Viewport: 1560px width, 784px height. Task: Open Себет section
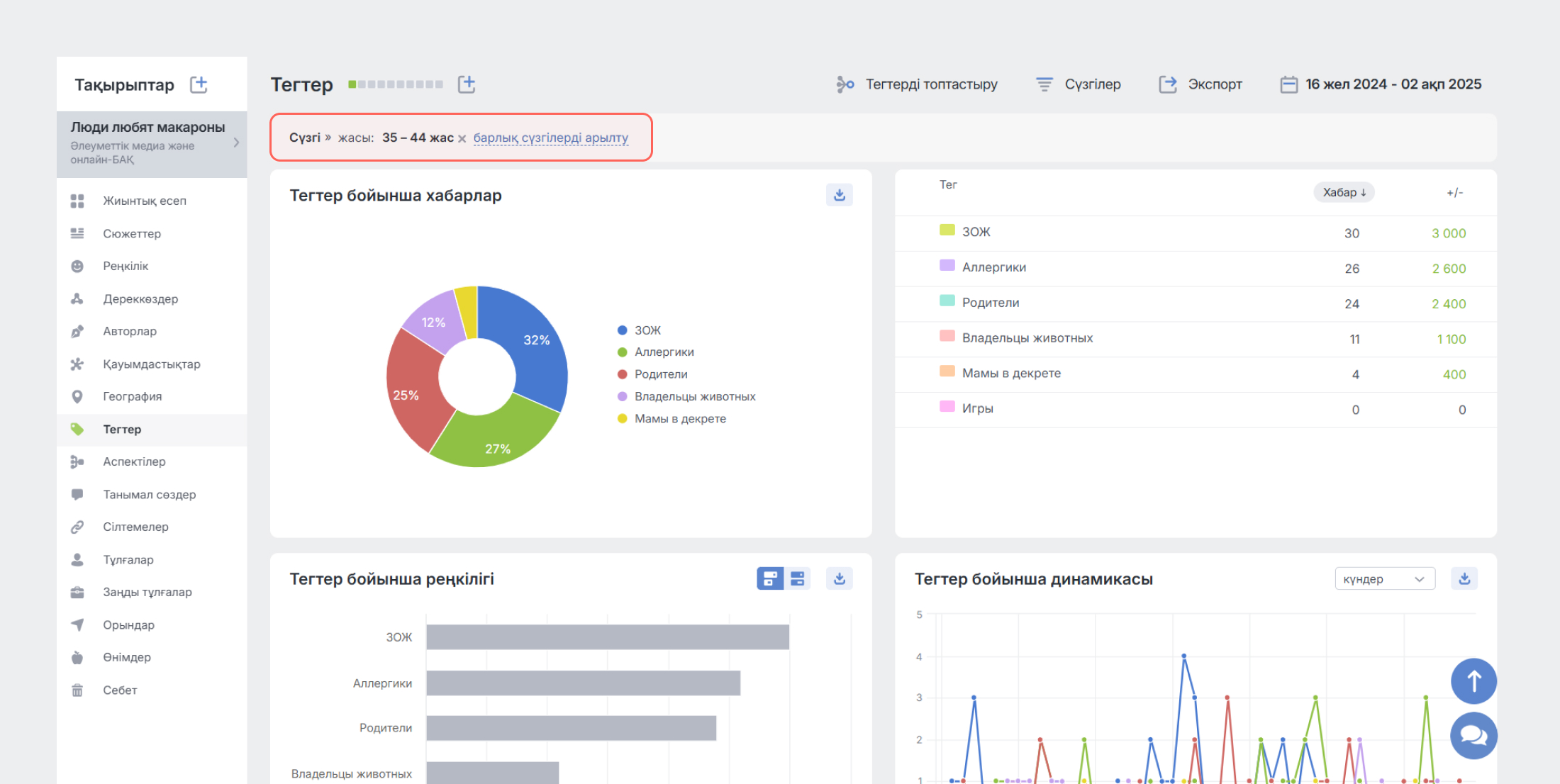coord(120,690)
